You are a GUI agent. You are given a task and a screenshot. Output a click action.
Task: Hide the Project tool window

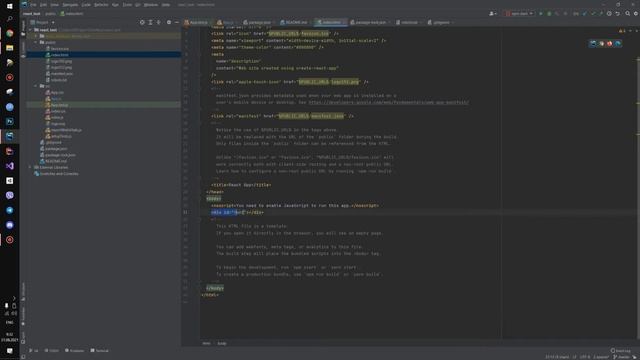pos(176,22)
